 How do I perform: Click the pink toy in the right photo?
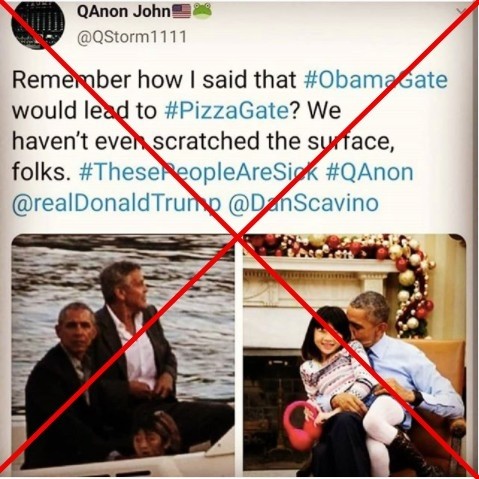click(x=301, y=424)
